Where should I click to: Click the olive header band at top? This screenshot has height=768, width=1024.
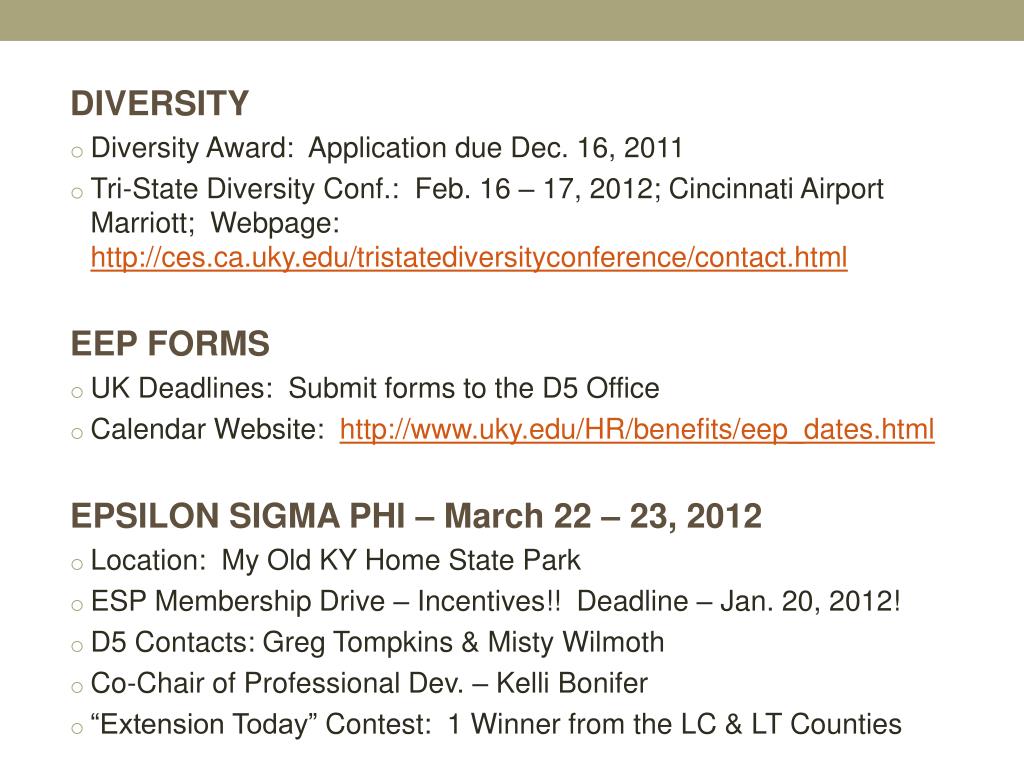pos(512,20)
